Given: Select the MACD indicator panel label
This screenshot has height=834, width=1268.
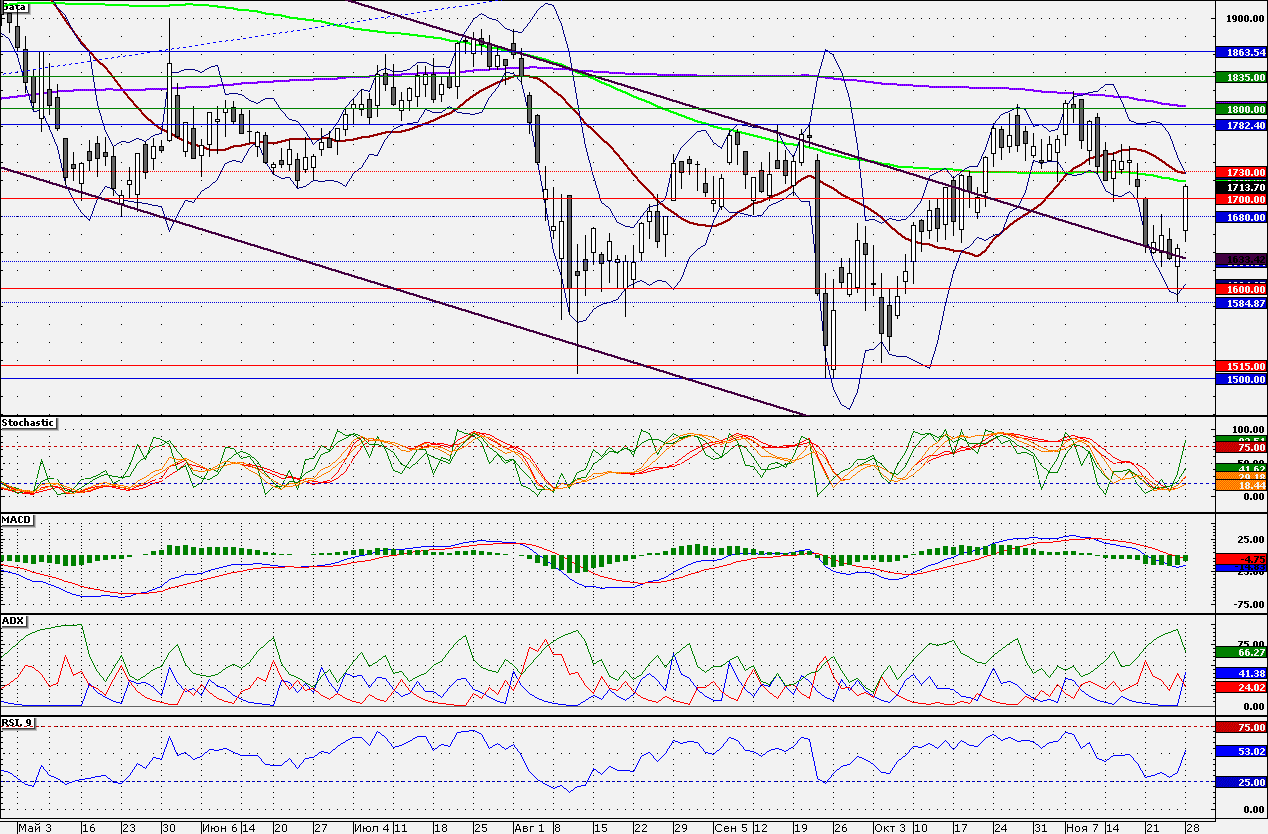Looking at the screenshot, I should point(16,521).
